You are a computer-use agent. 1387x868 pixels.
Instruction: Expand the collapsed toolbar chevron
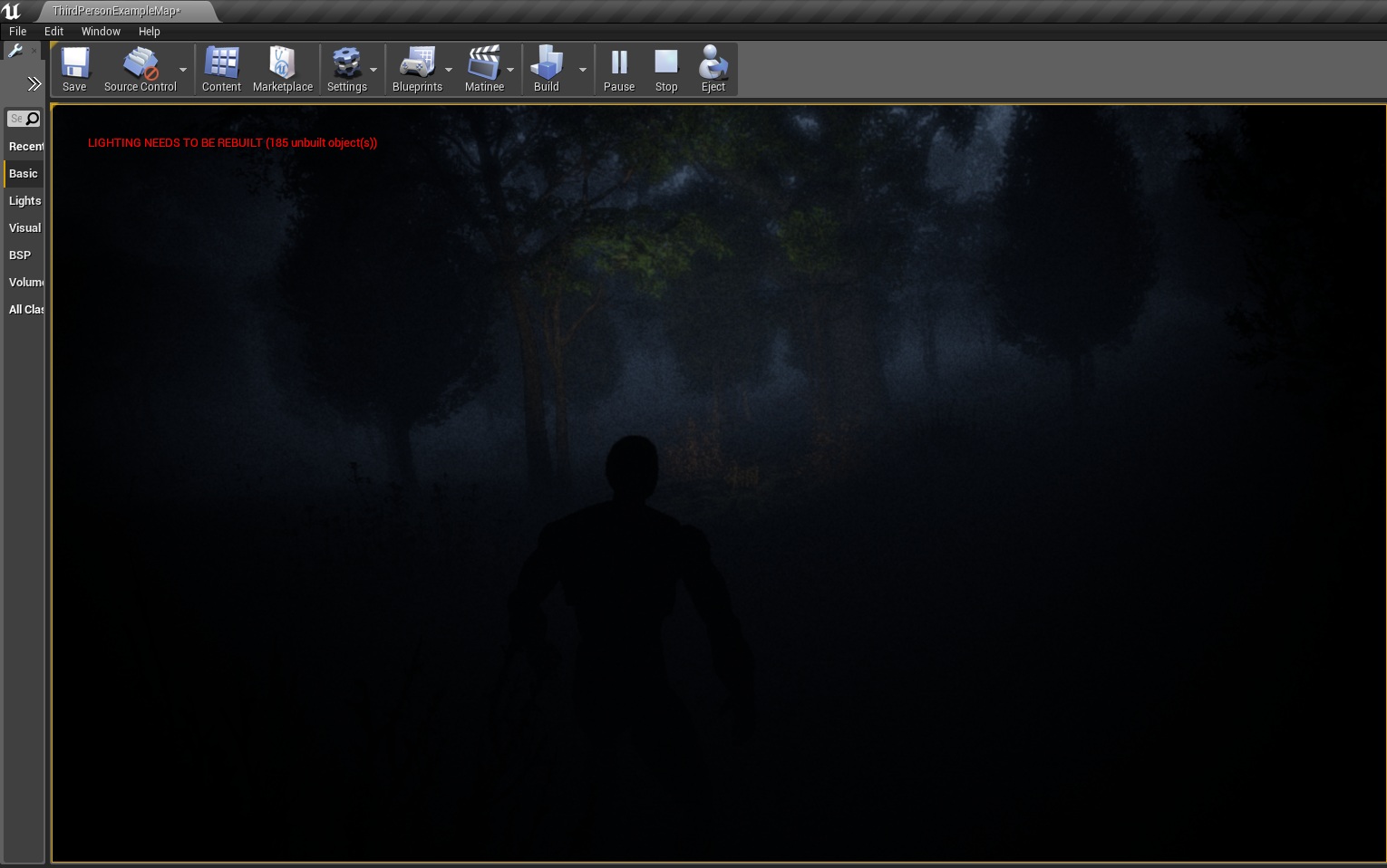[x=34, y=84]
